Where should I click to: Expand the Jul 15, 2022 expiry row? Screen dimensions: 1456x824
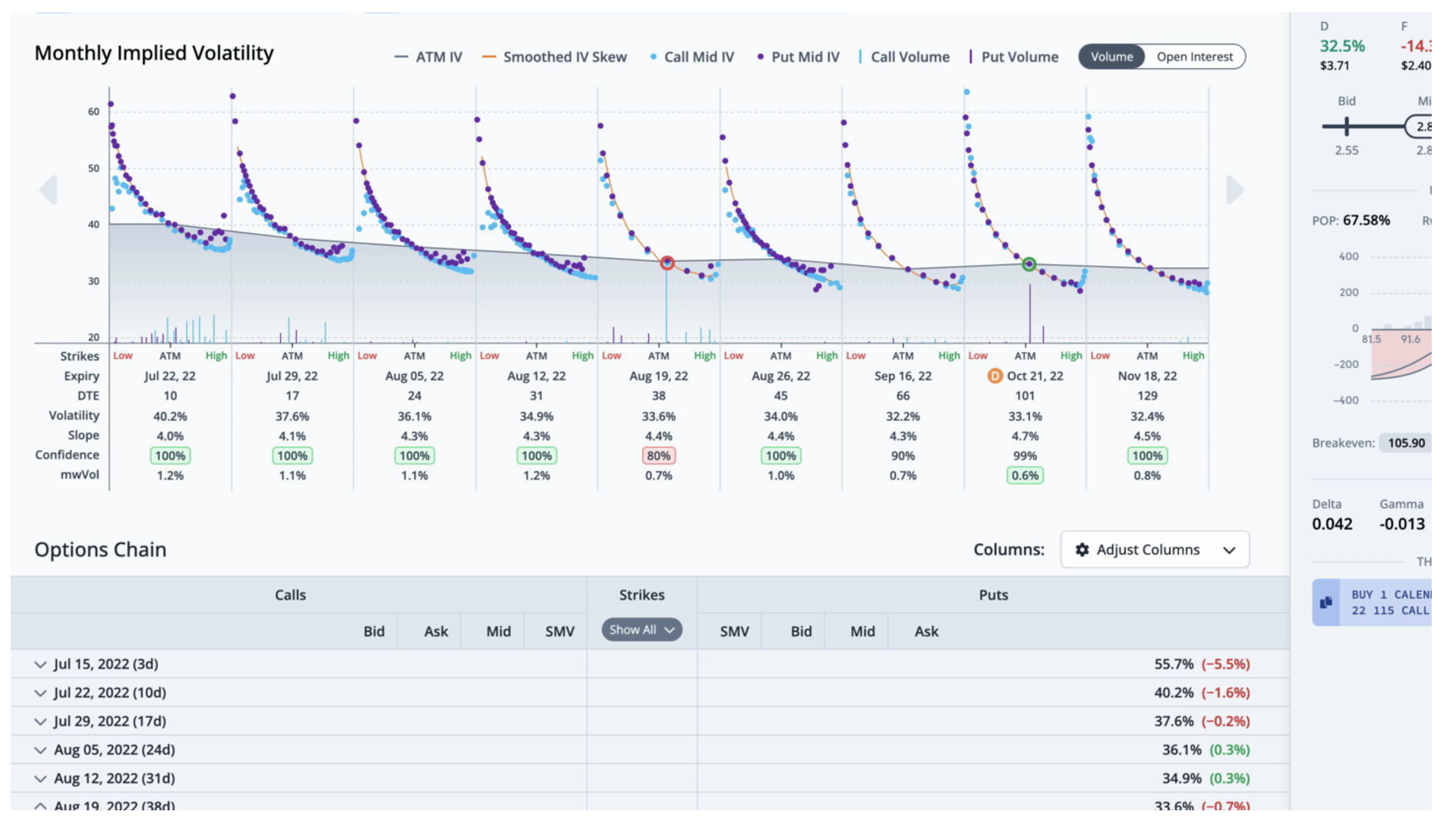click(x=39, y=664)
